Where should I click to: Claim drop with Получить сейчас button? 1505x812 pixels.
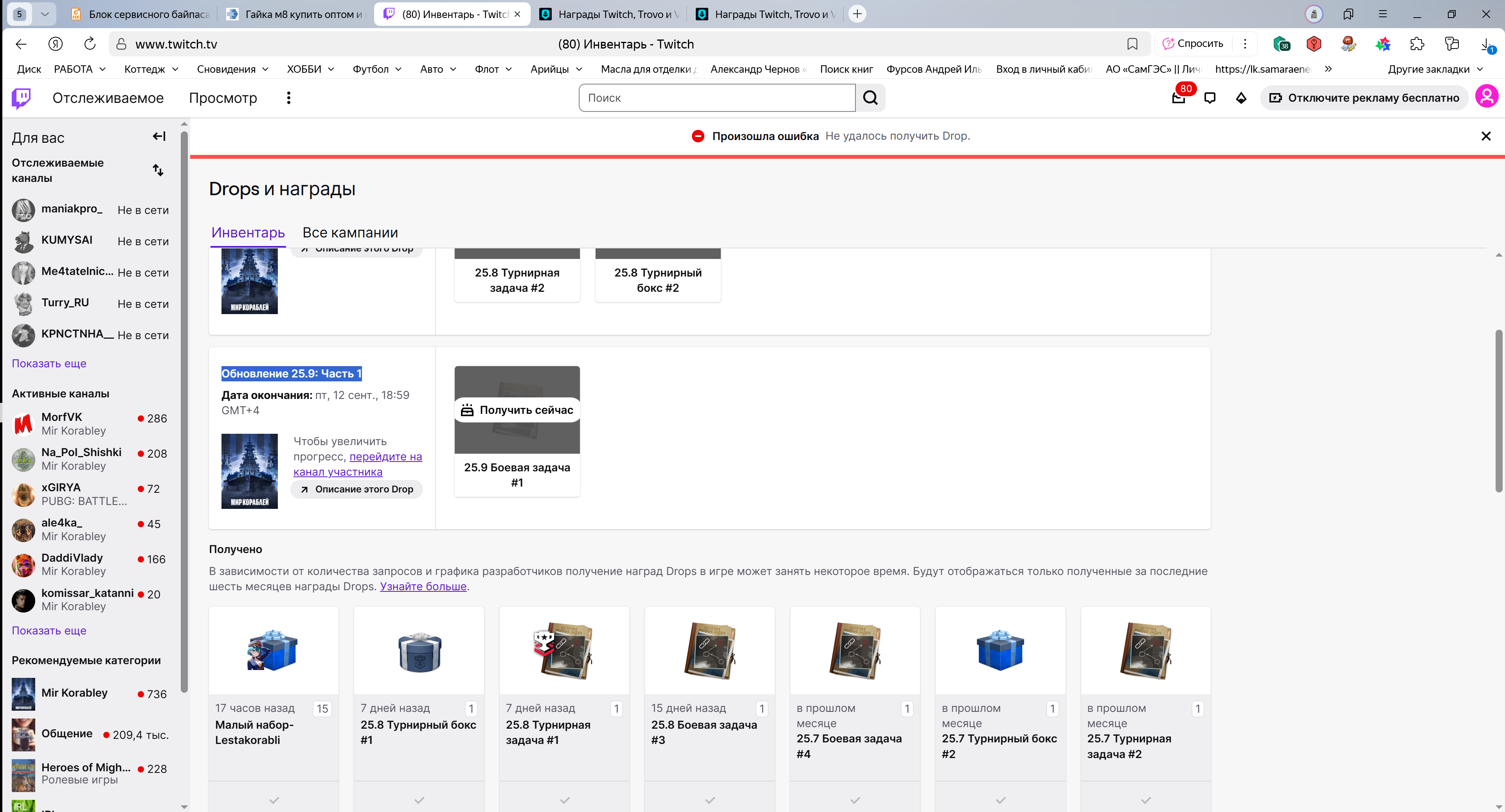tap(517, 410)
